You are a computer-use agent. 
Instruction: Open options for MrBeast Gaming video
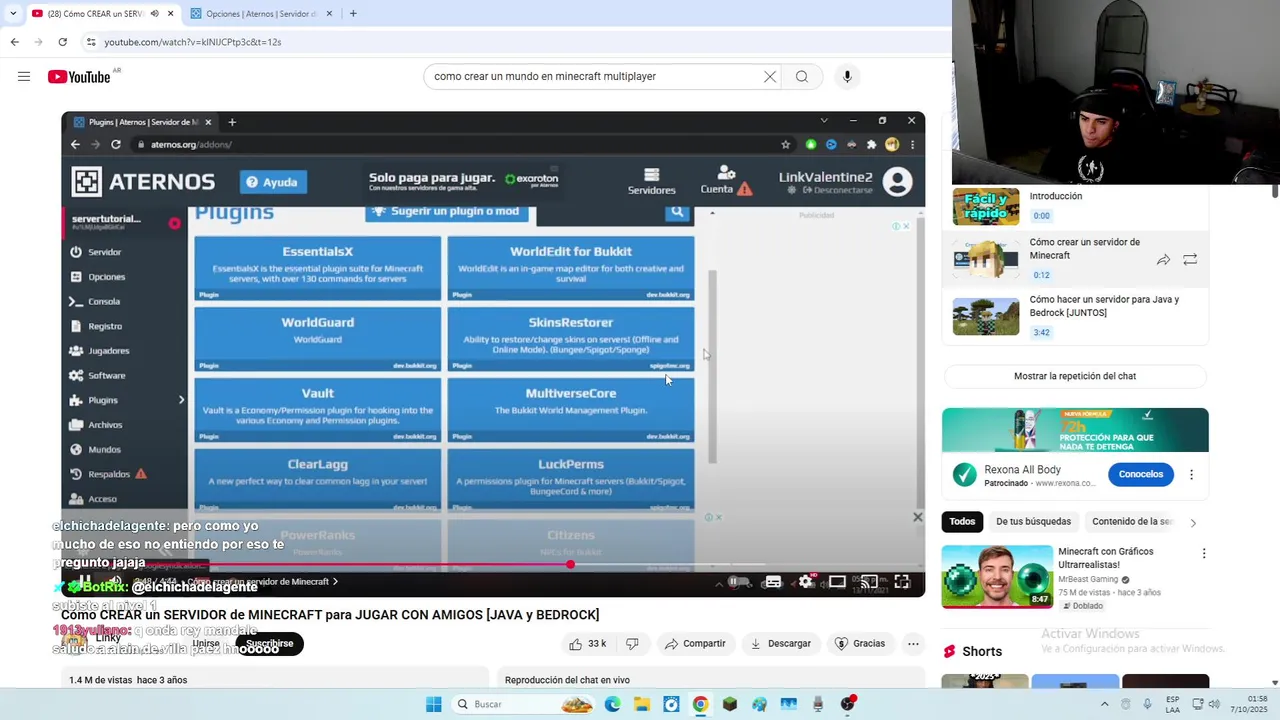pos(1204,553)
